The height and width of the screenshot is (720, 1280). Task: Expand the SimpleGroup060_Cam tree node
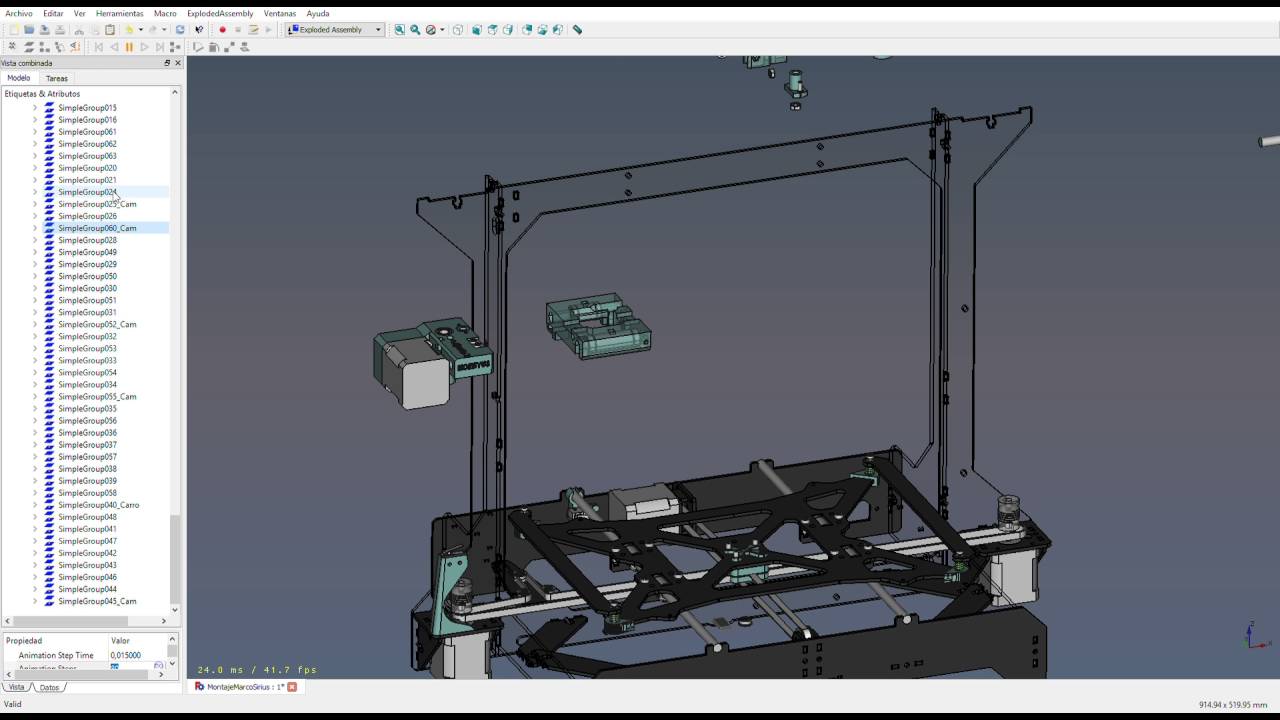[x=35, y=228]
